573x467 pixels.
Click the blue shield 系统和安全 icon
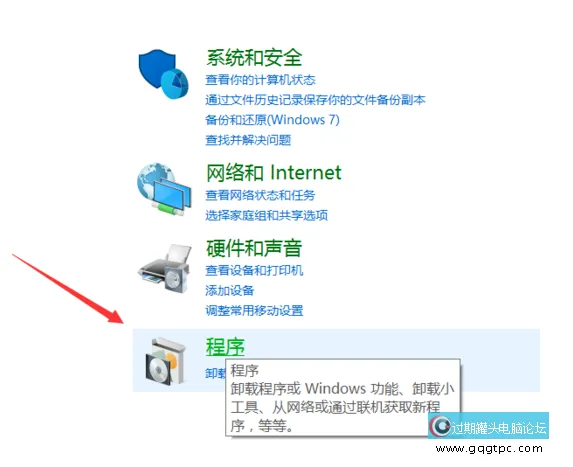tap(163, 74)
